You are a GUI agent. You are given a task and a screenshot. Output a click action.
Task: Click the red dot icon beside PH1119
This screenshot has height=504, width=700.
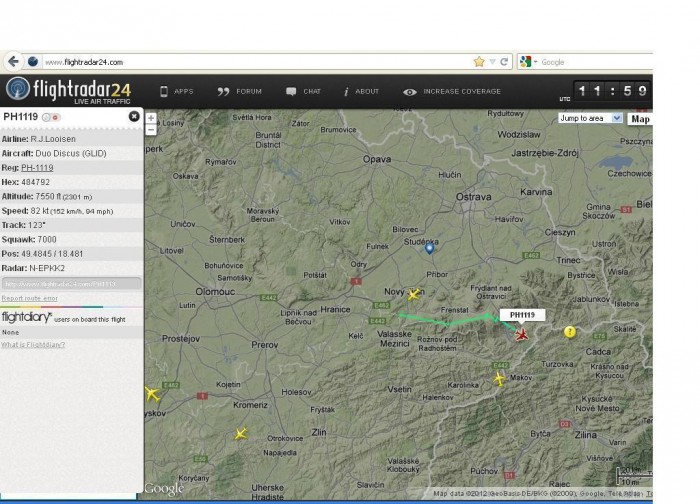pos(56,117)
